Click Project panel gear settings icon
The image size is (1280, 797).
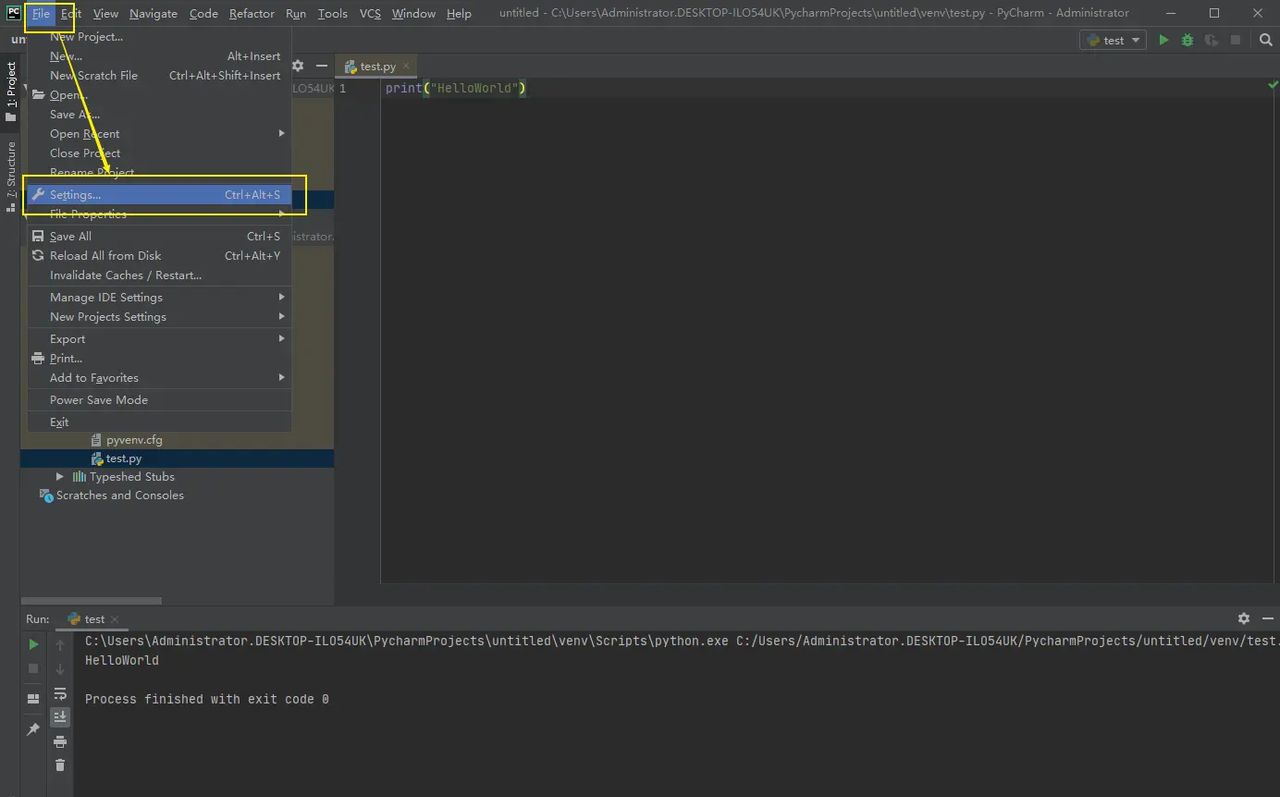tap(297, 66)
